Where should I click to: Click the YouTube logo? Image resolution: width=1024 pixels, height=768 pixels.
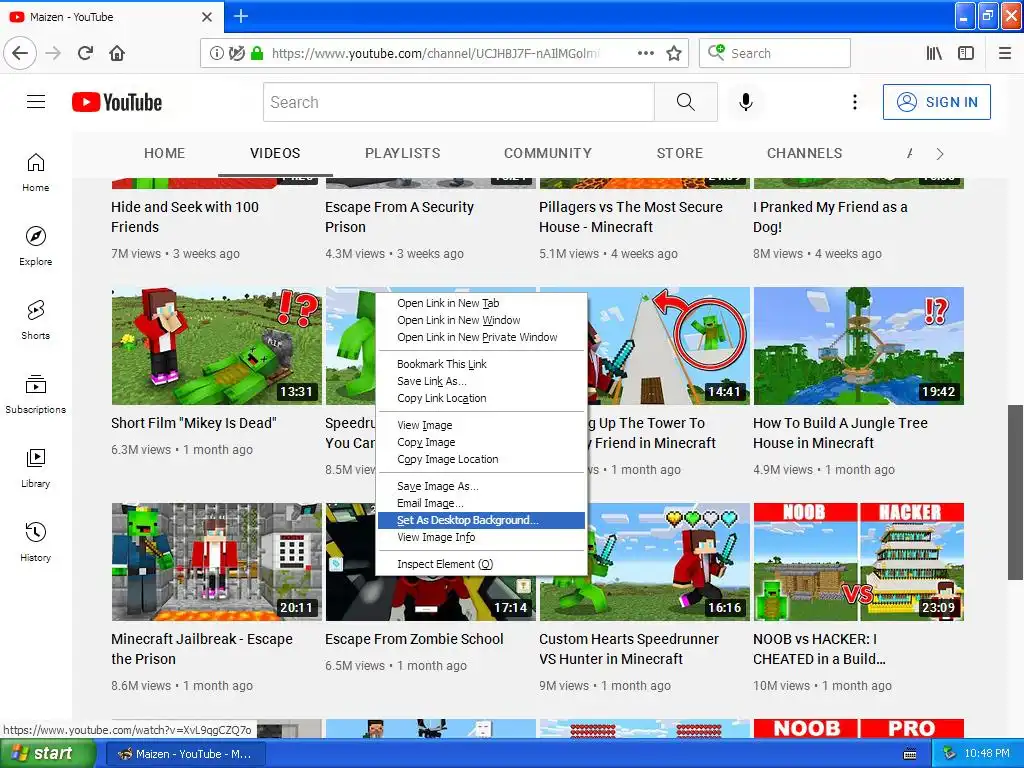tap(117, 103)
